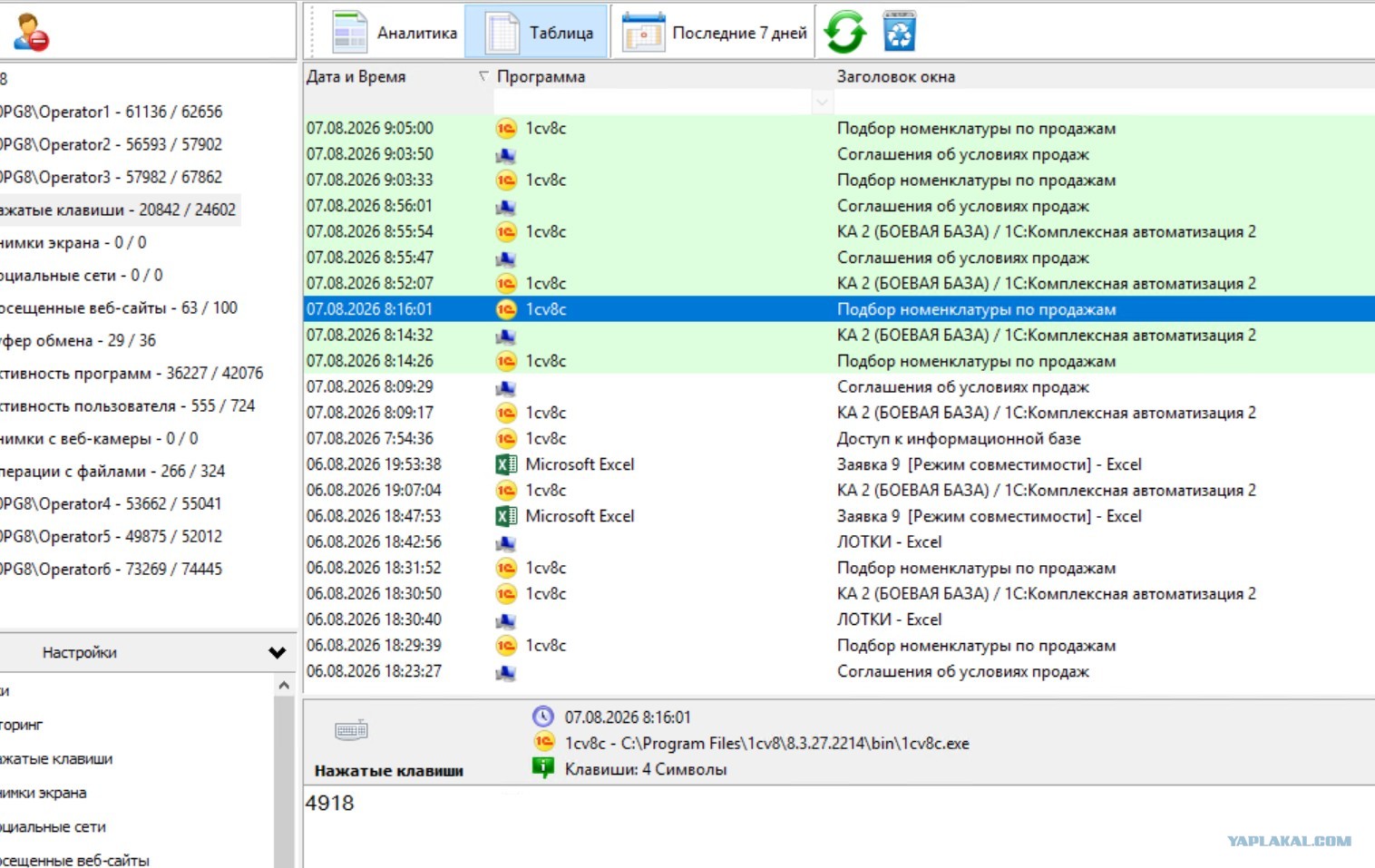
Task: Click the computer icon in the 18:30:40 row
Action: 506,621
